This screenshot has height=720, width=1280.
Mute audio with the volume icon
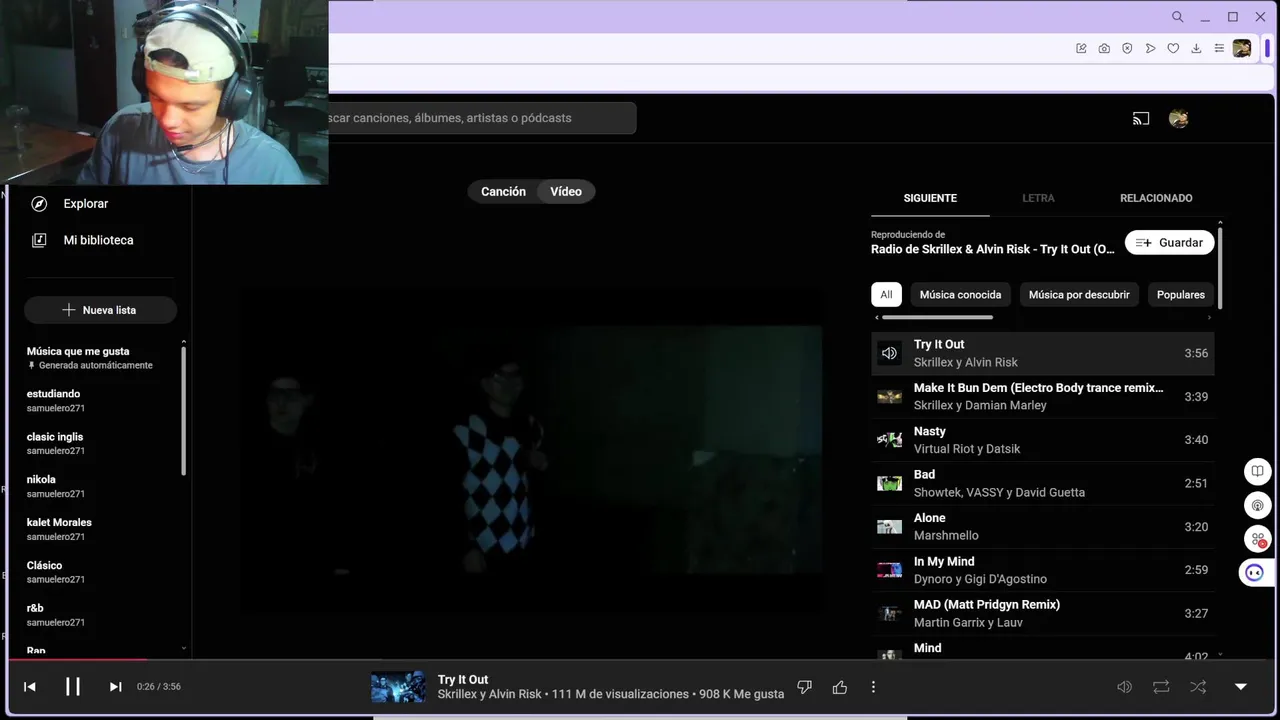tap(1124, 687)
